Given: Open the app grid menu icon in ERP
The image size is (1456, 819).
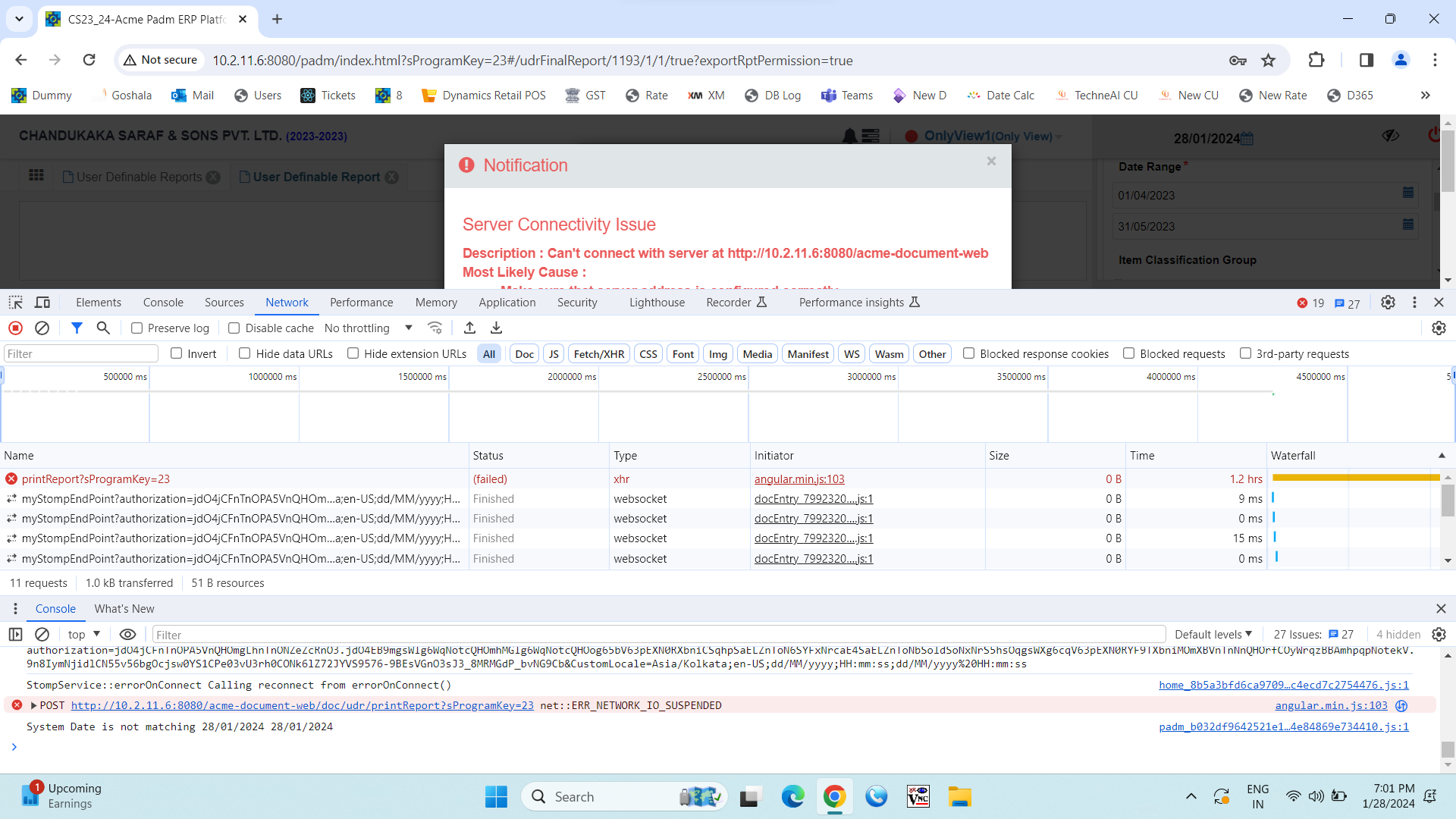Looking at the screenshot, I should click(36, 176).
